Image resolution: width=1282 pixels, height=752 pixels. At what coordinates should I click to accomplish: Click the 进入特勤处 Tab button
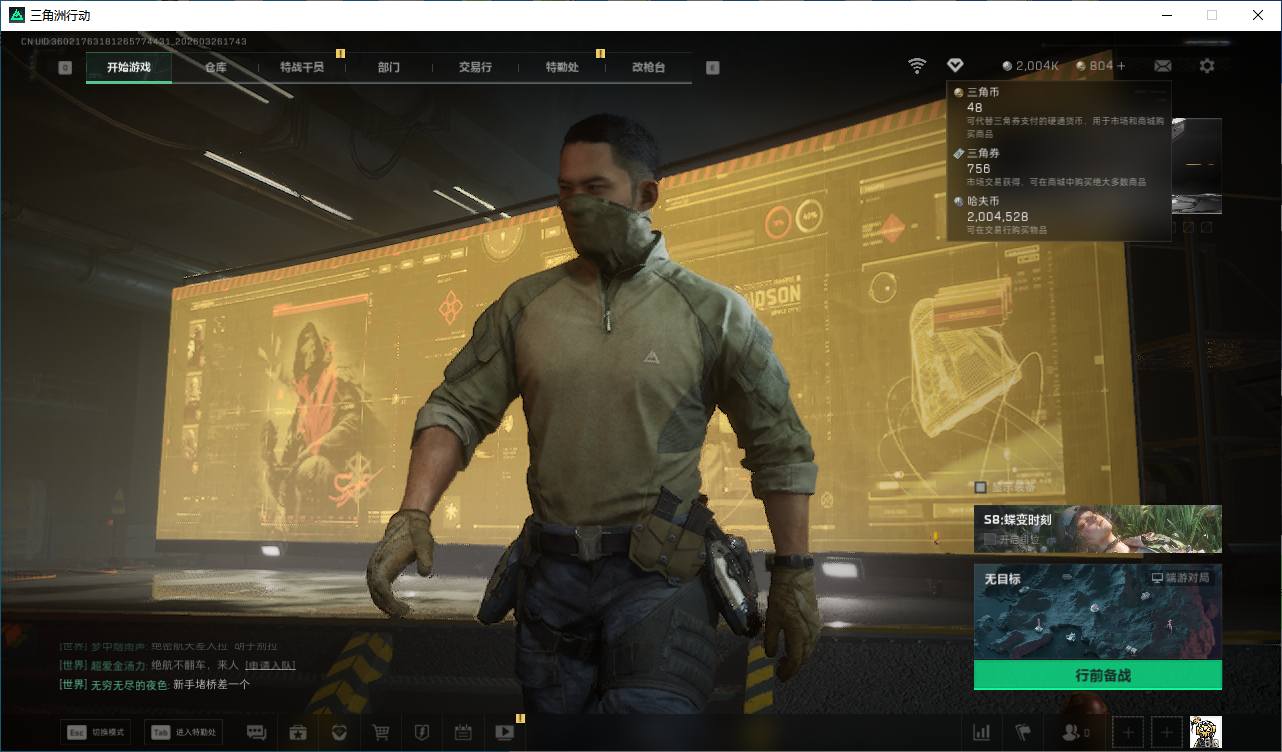pos(183,732)
